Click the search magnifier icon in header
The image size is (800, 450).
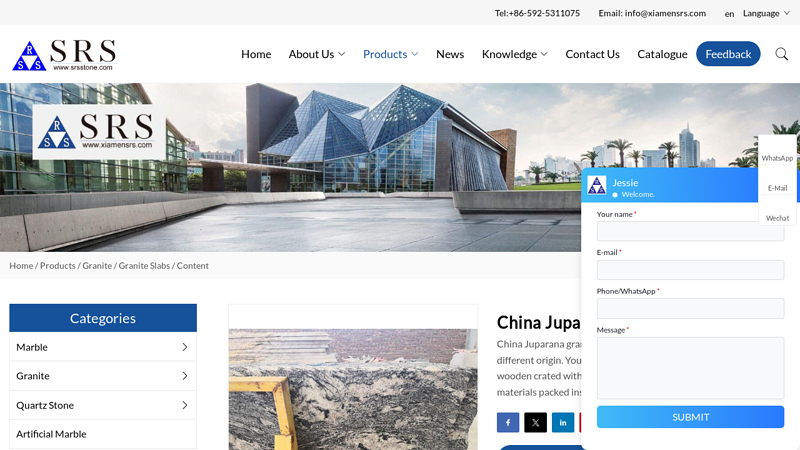pyautogui.click(x=781, y=54)
